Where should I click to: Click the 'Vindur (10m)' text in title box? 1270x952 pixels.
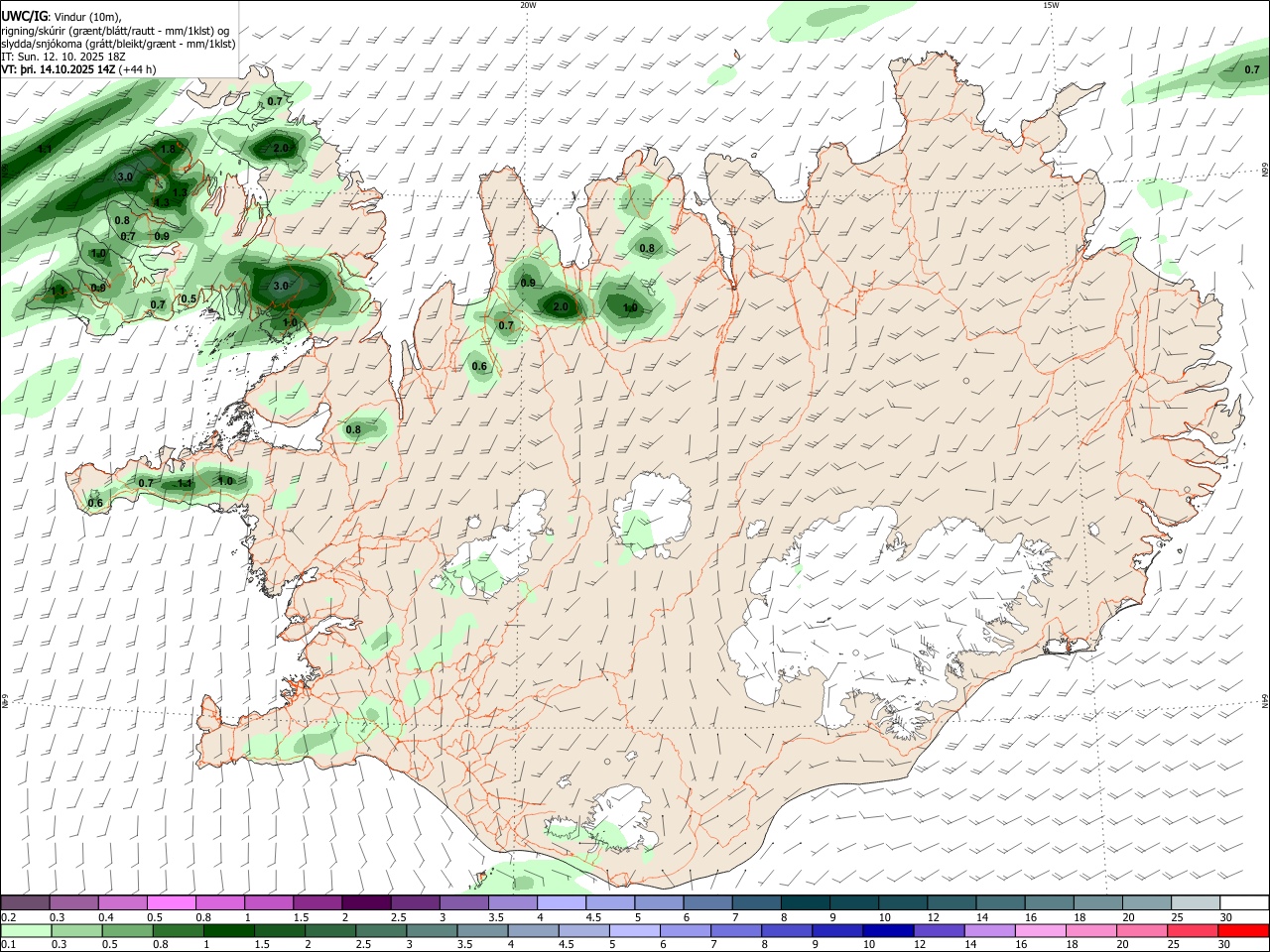coord(88,16)
